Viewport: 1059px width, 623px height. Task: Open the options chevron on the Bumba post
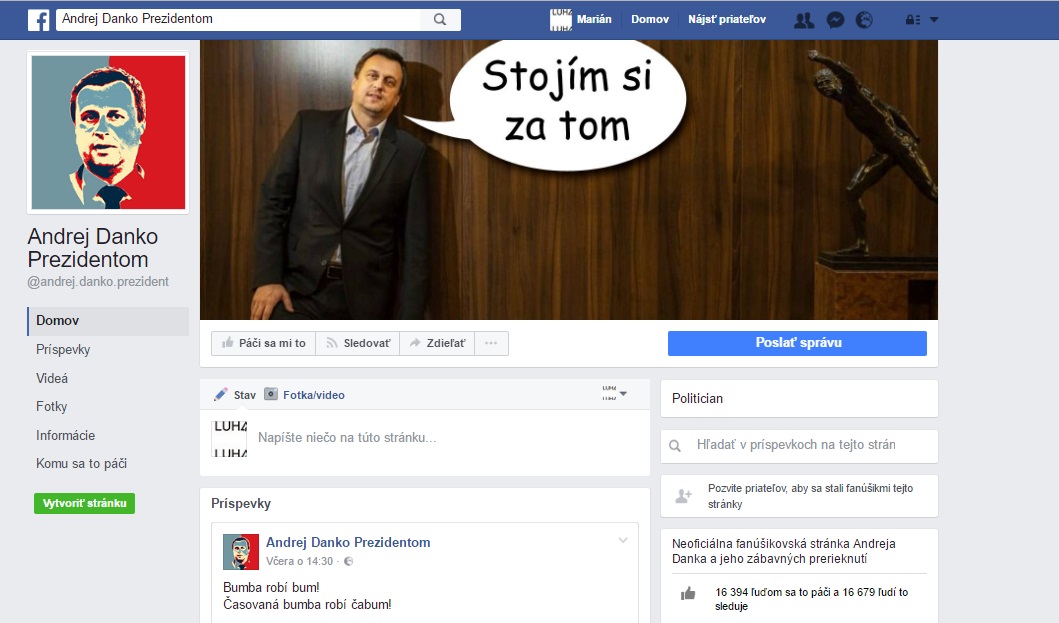[x=623, y=540]
